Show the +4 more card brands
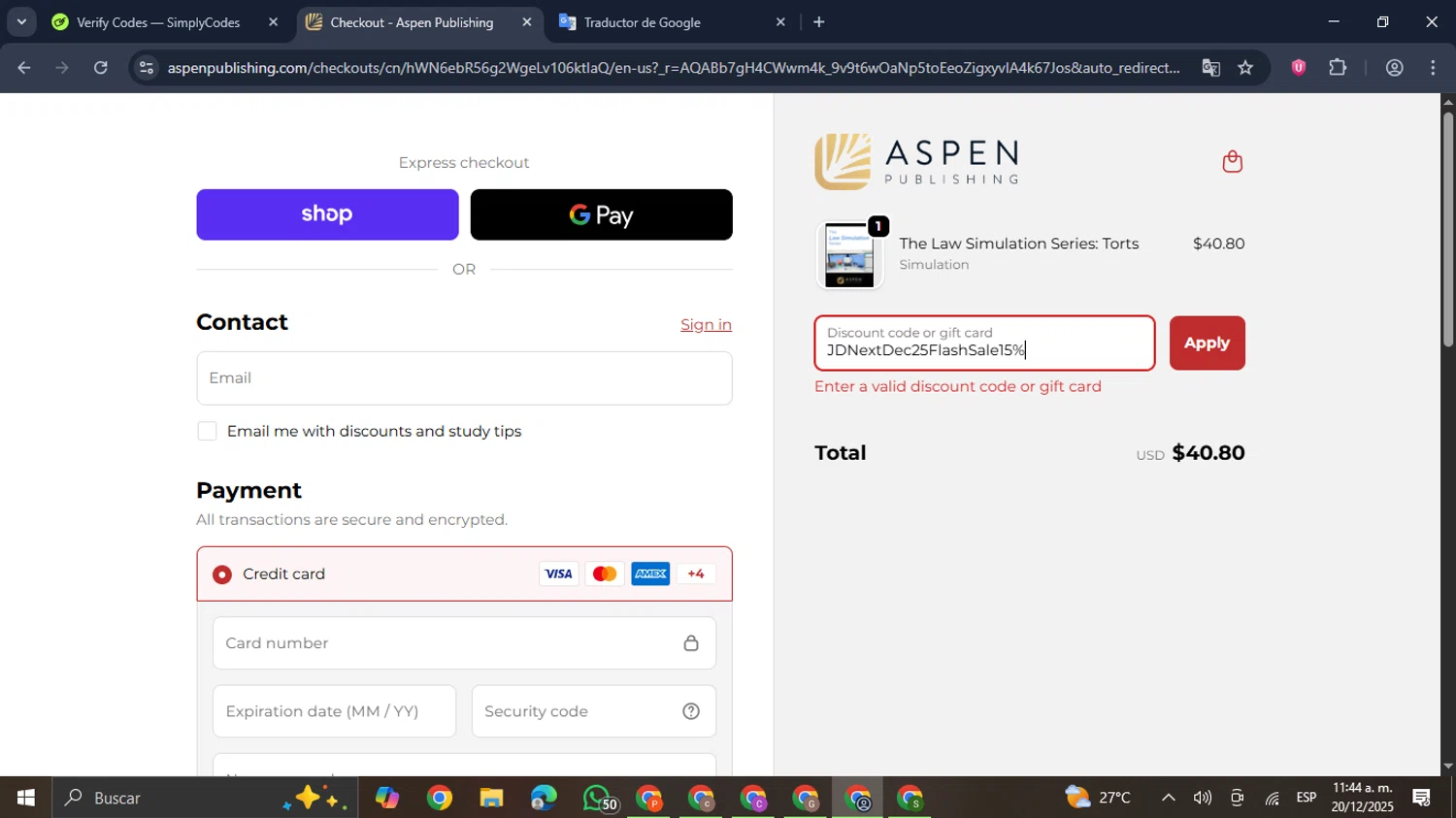 696,574
